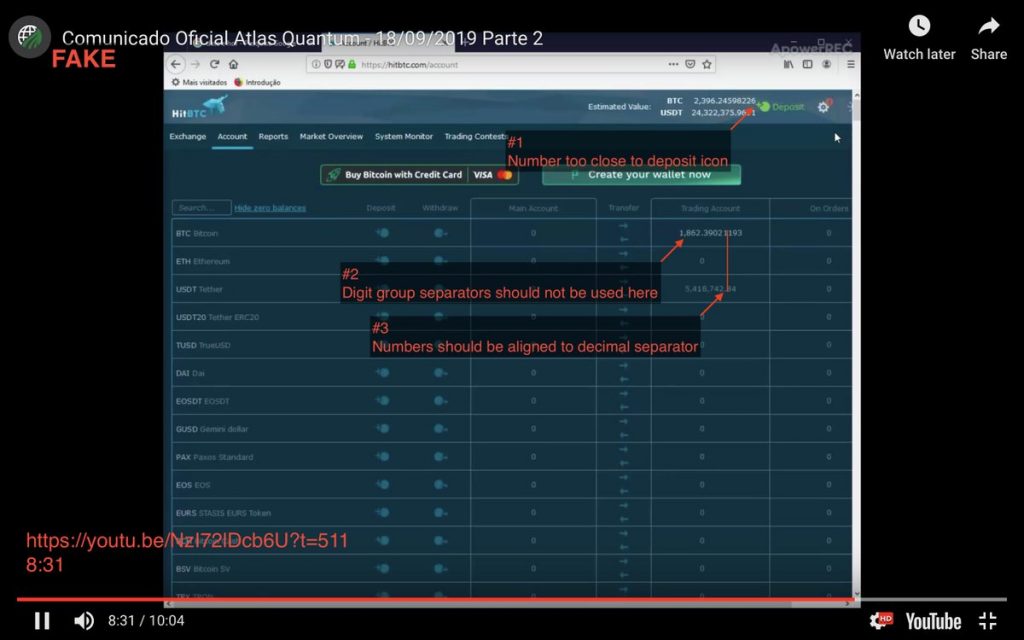Add video to Watch later
Viewport: 1024px width, 640px height.
919,38
